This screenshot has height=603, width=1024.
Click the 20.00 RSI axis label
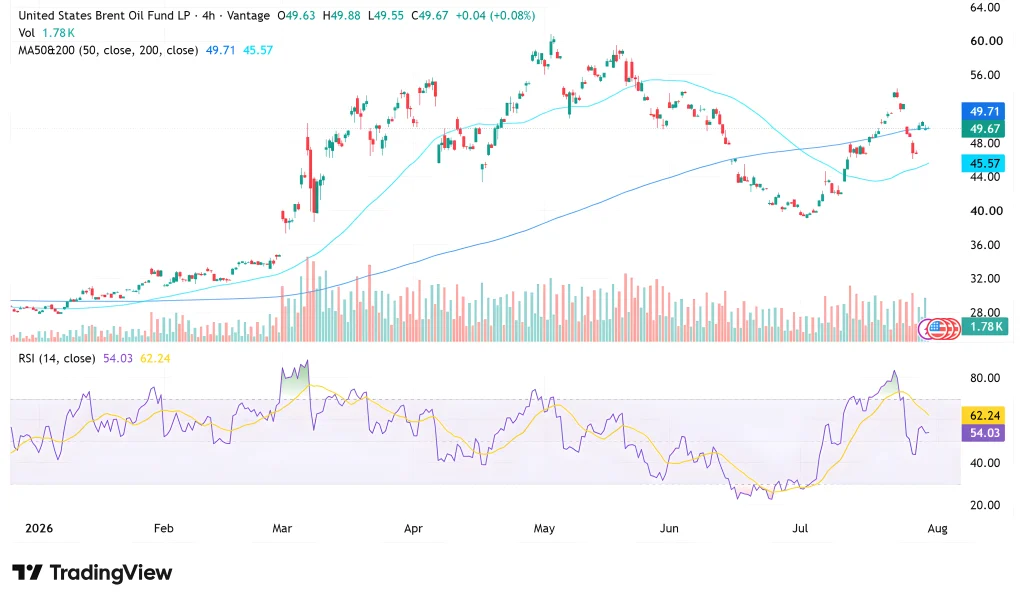pos(985,505)
